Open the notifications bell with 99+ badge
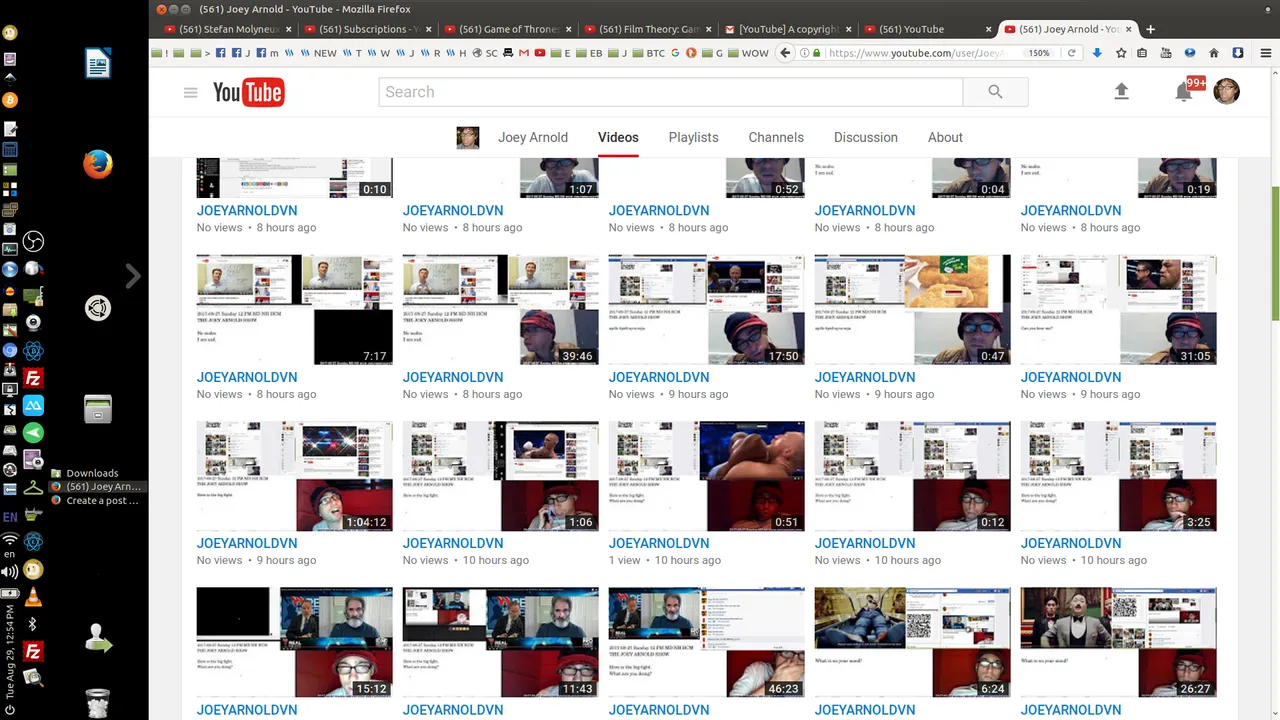1280x720 pixels. pos(1184,92)
